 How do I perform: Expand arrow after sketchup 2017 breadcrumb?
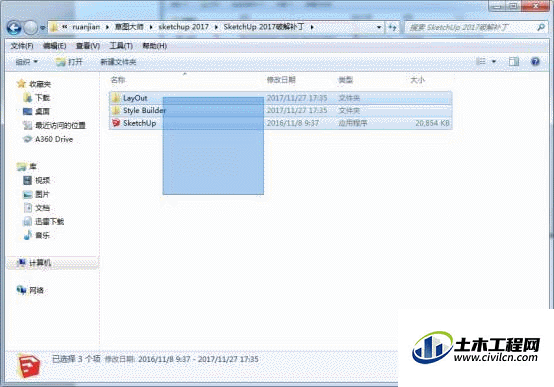[216, 27]
